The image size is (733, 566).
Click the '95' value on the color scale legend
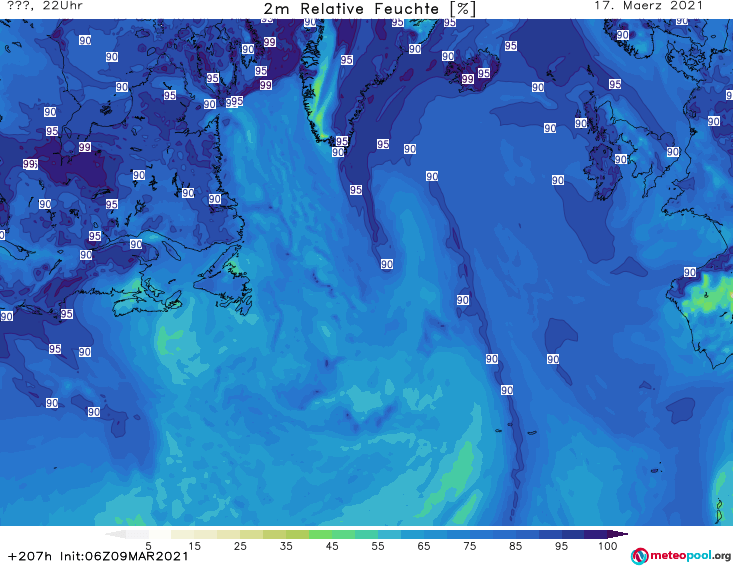(x=561, y=546)
